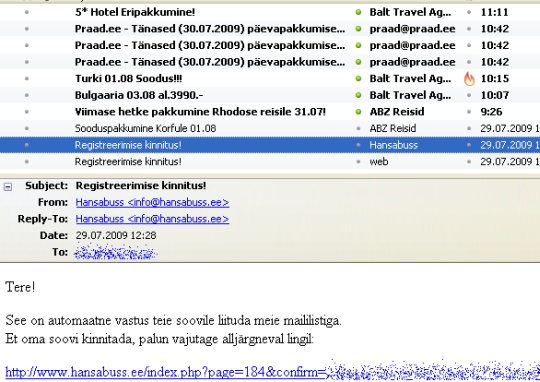Click the flame junk icon on Turki 01.08 Soodus

tap(469, 79)
